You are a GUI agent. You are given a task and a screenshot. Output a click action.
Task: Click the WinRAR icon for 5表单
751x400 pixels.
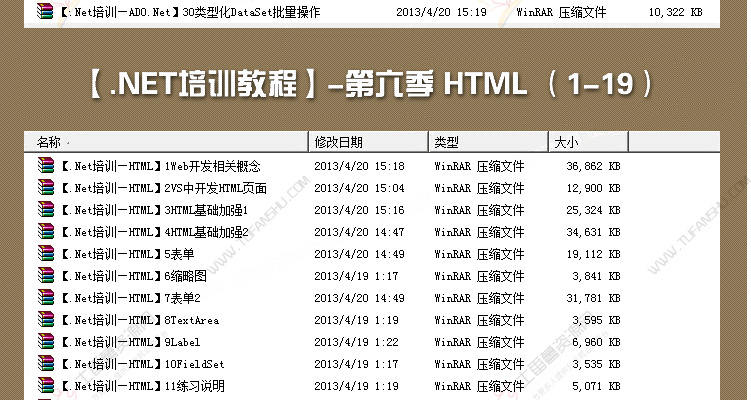pos(46,254)
